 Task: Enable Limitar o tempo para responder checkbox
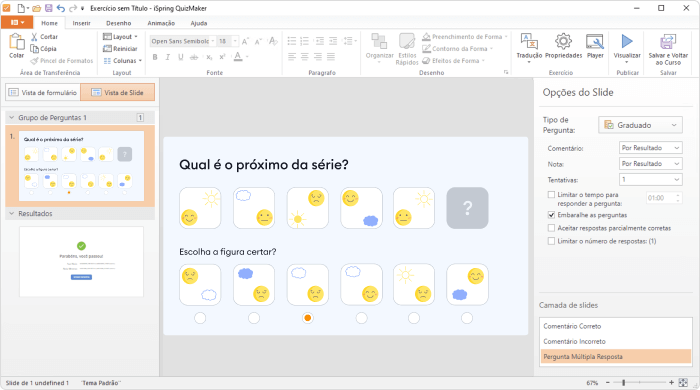(x=551, y=195)
